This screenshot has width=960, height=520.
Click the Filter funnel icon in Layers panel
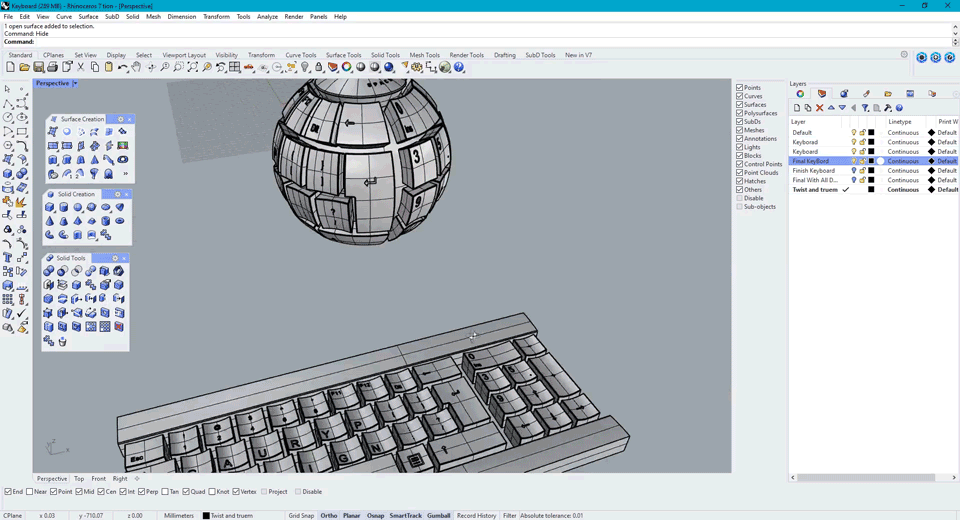[865, 108]
